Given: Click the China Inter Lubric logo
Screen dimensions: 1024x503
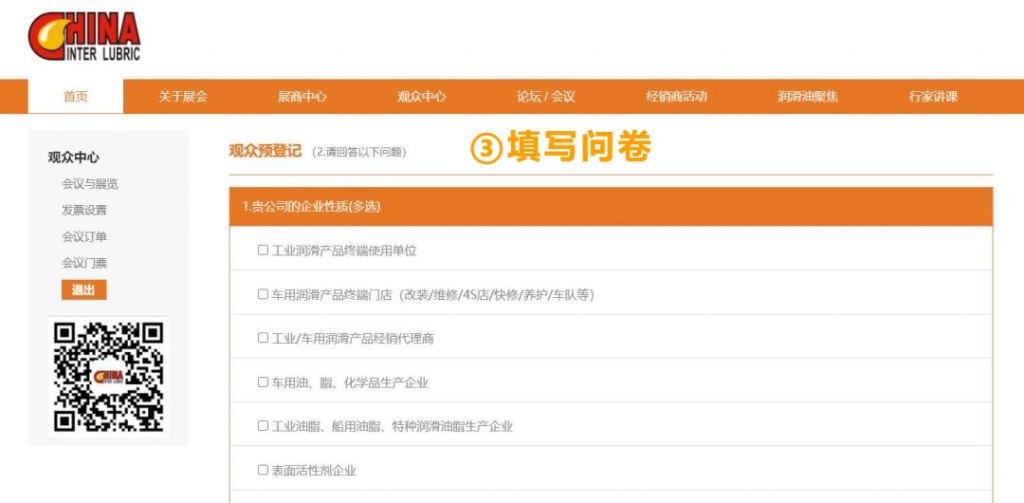Looking at the screenshot, I should pyautogui.click(x=84, y=37).
